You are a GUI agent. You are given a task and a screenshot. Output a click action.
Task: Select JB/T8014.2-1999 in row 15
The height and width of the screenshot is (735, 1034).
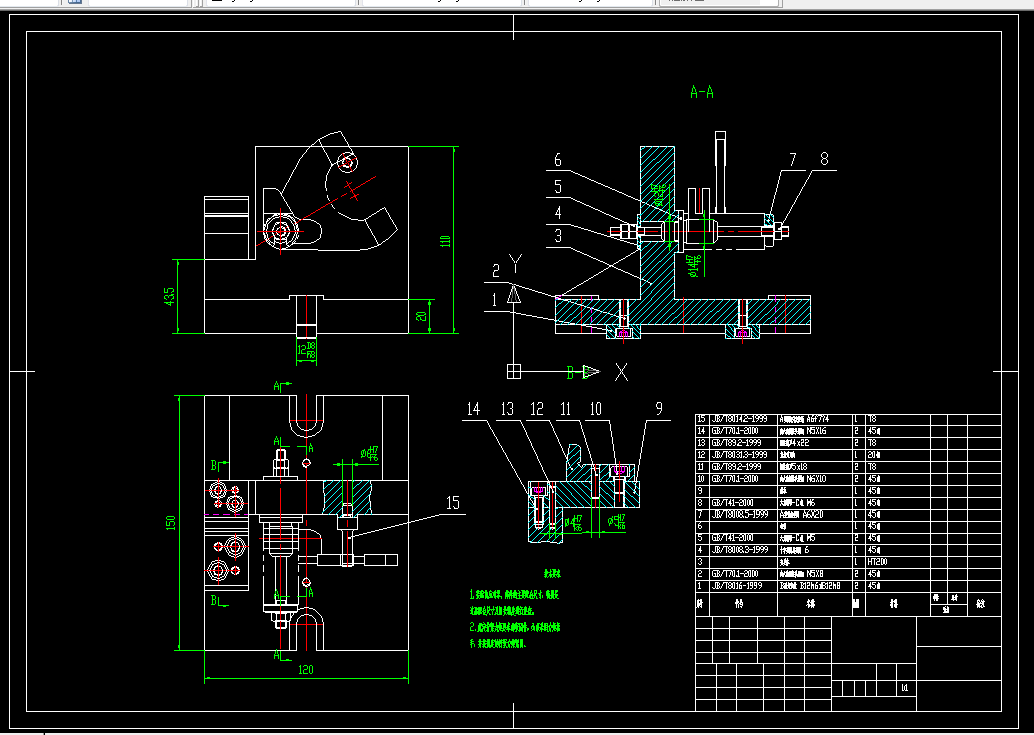pos(739,419)
